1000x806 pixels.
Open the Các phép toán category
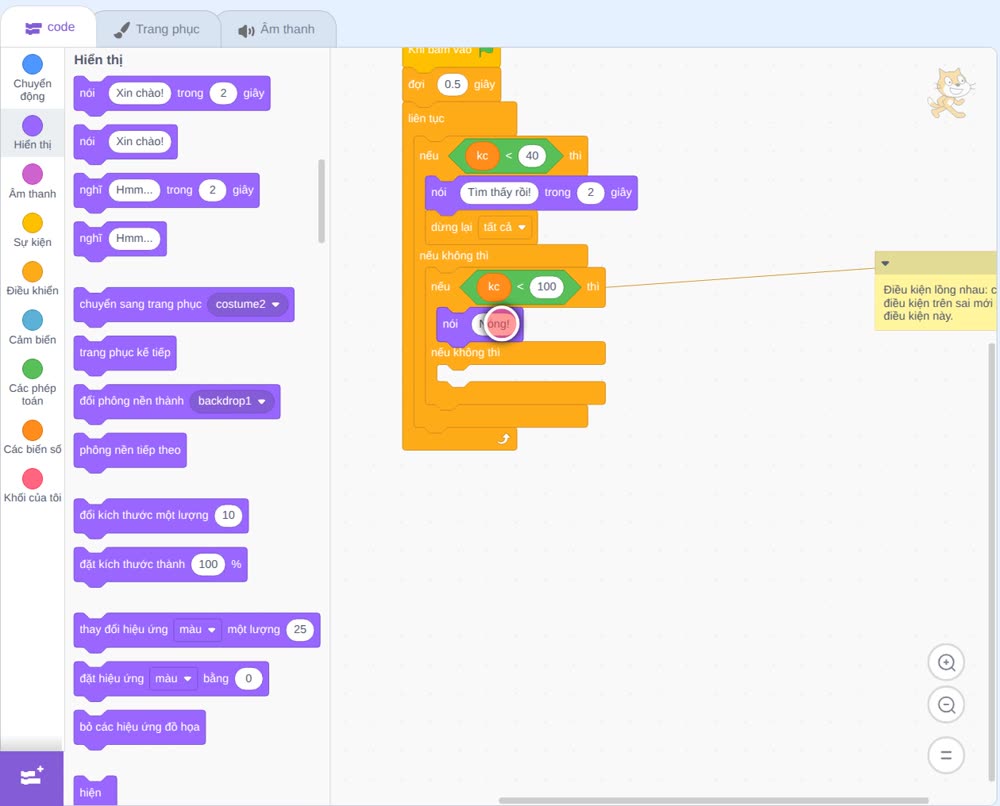click(33, 383)
